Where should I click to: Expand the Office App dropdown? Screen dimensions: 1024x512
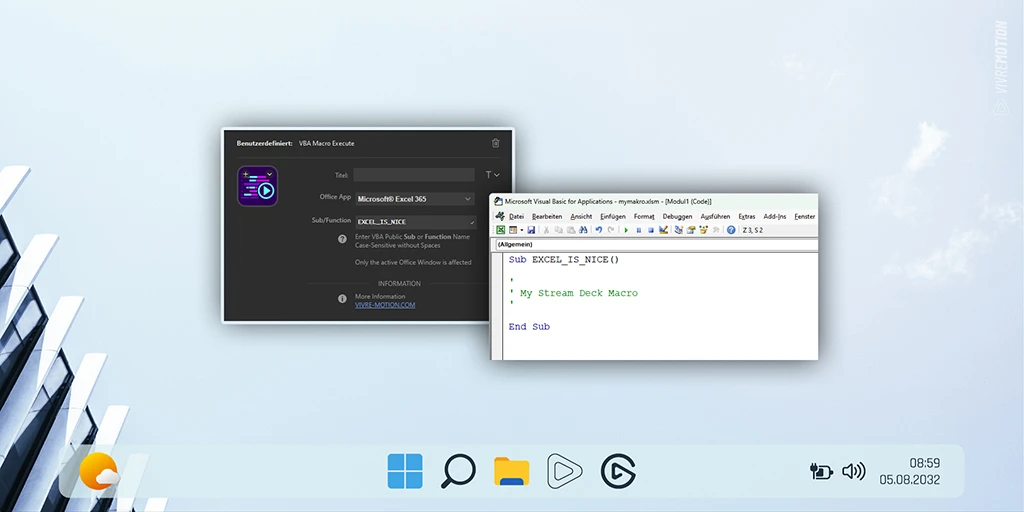tap(414, 199)
